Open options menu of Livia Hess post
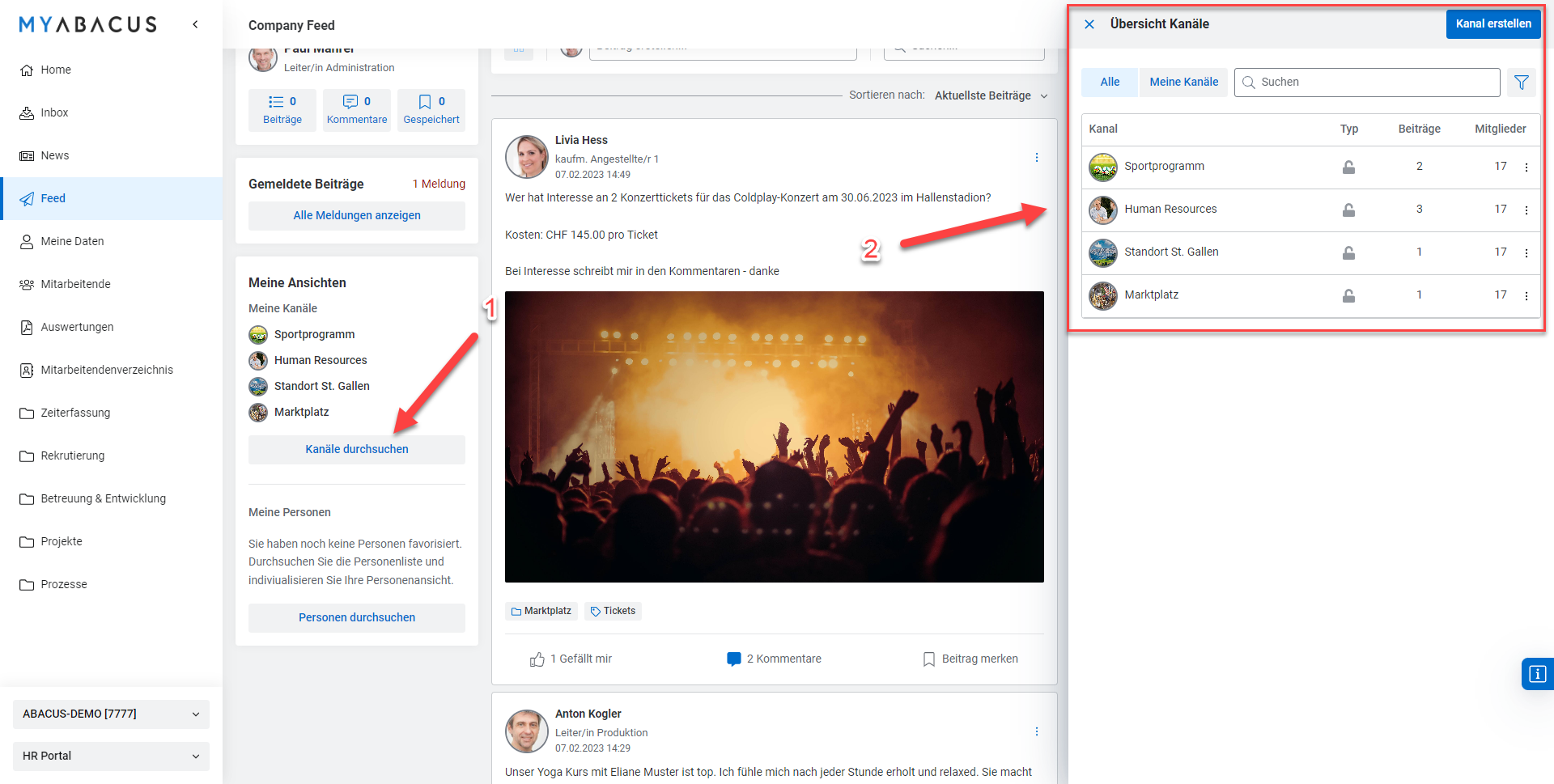1554x784 pixels. point(1037,158)
